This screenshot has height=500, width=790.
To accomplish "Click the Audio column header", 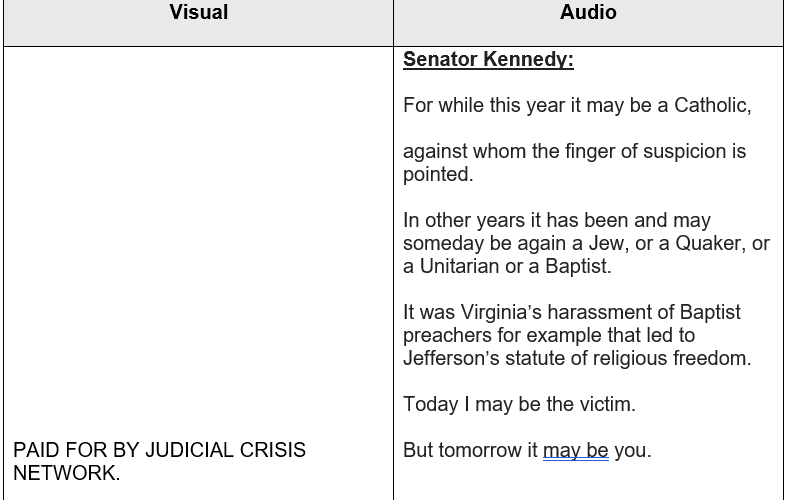I will click(x=588, y=12).
